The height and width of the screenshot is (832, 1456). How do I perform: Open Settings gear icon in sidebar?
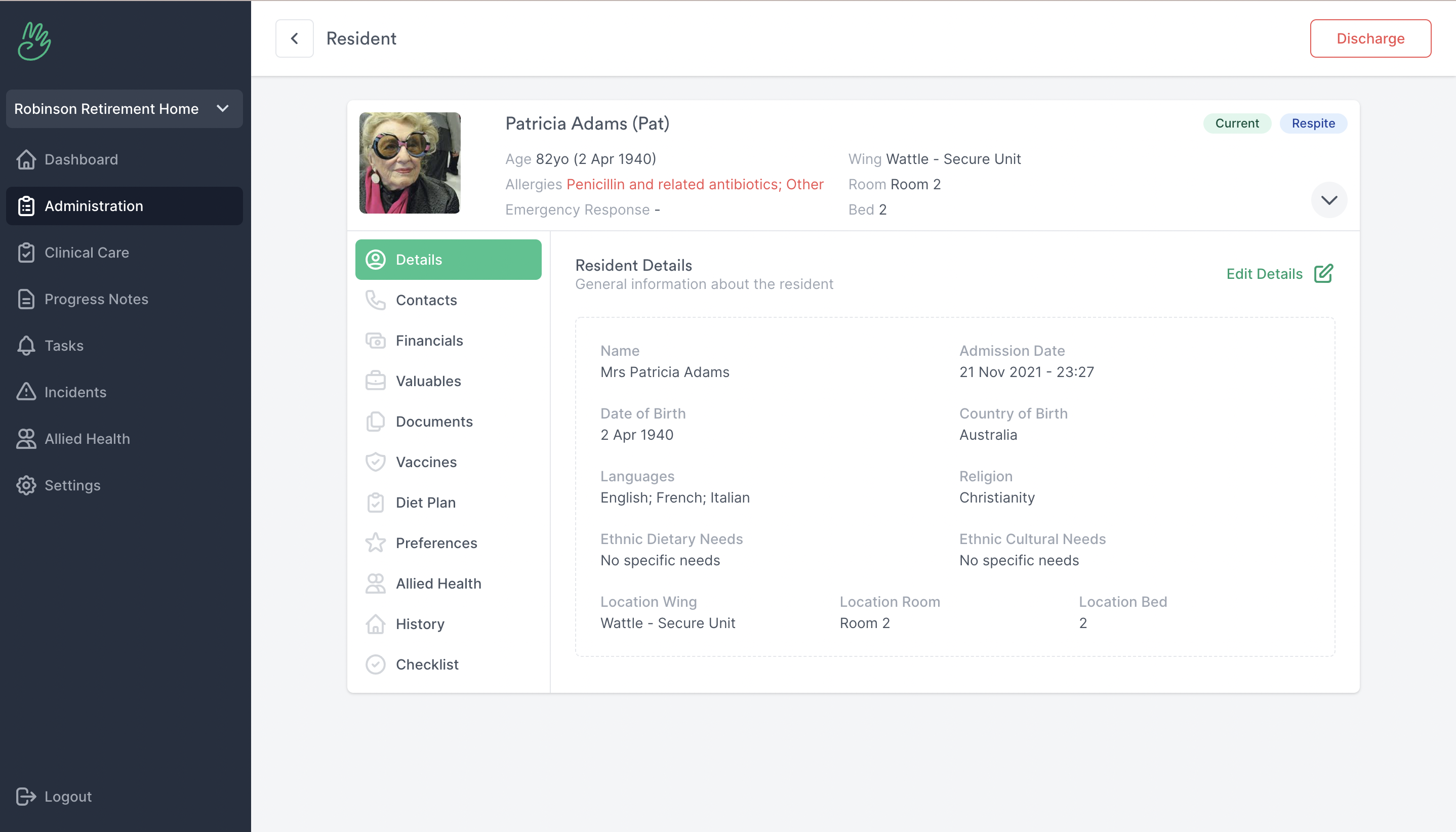tap(26, 485)
